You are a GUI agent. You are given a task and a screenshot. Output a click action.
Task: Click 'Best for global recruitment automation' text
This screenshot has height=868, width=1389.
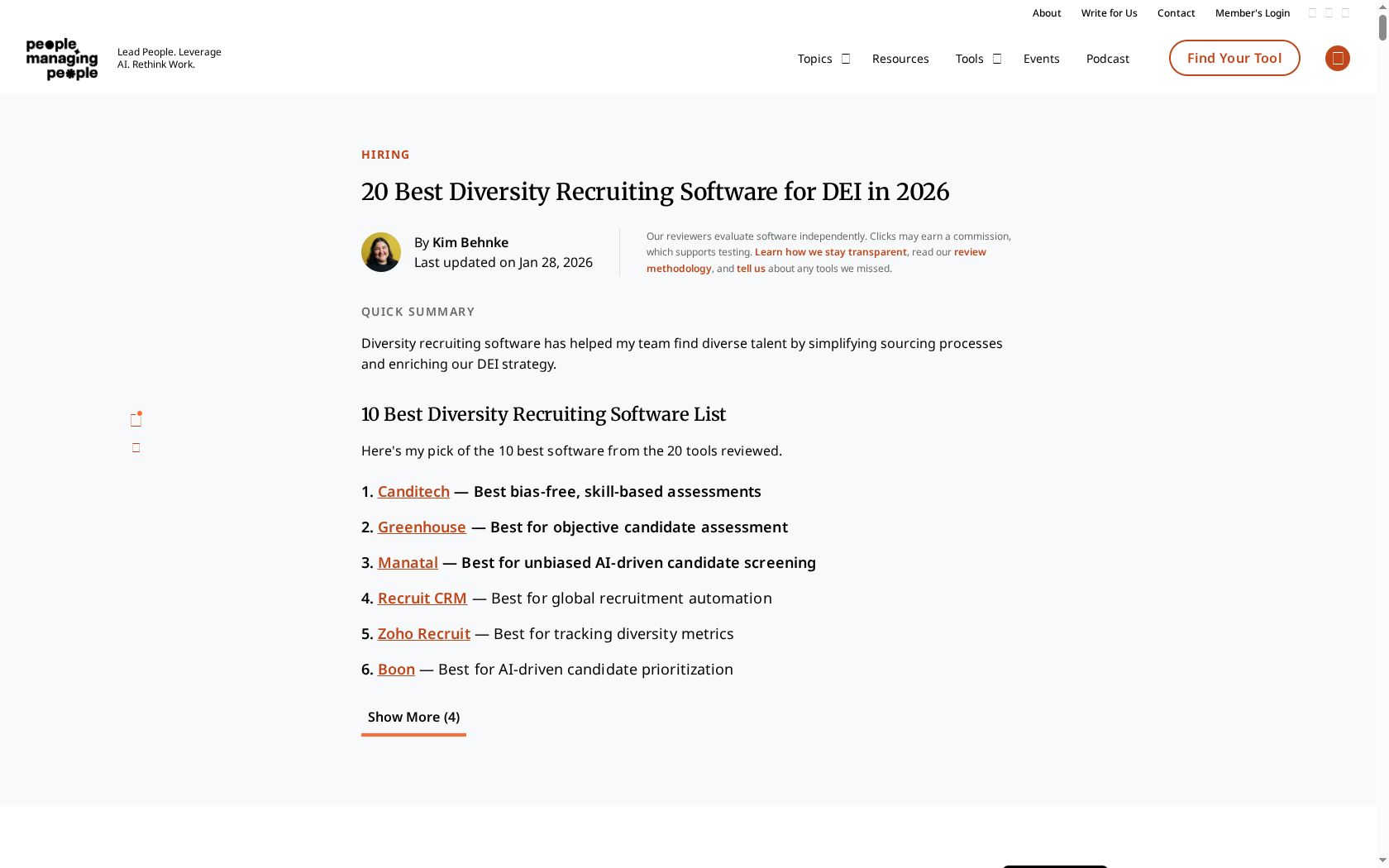click(632, 598)
